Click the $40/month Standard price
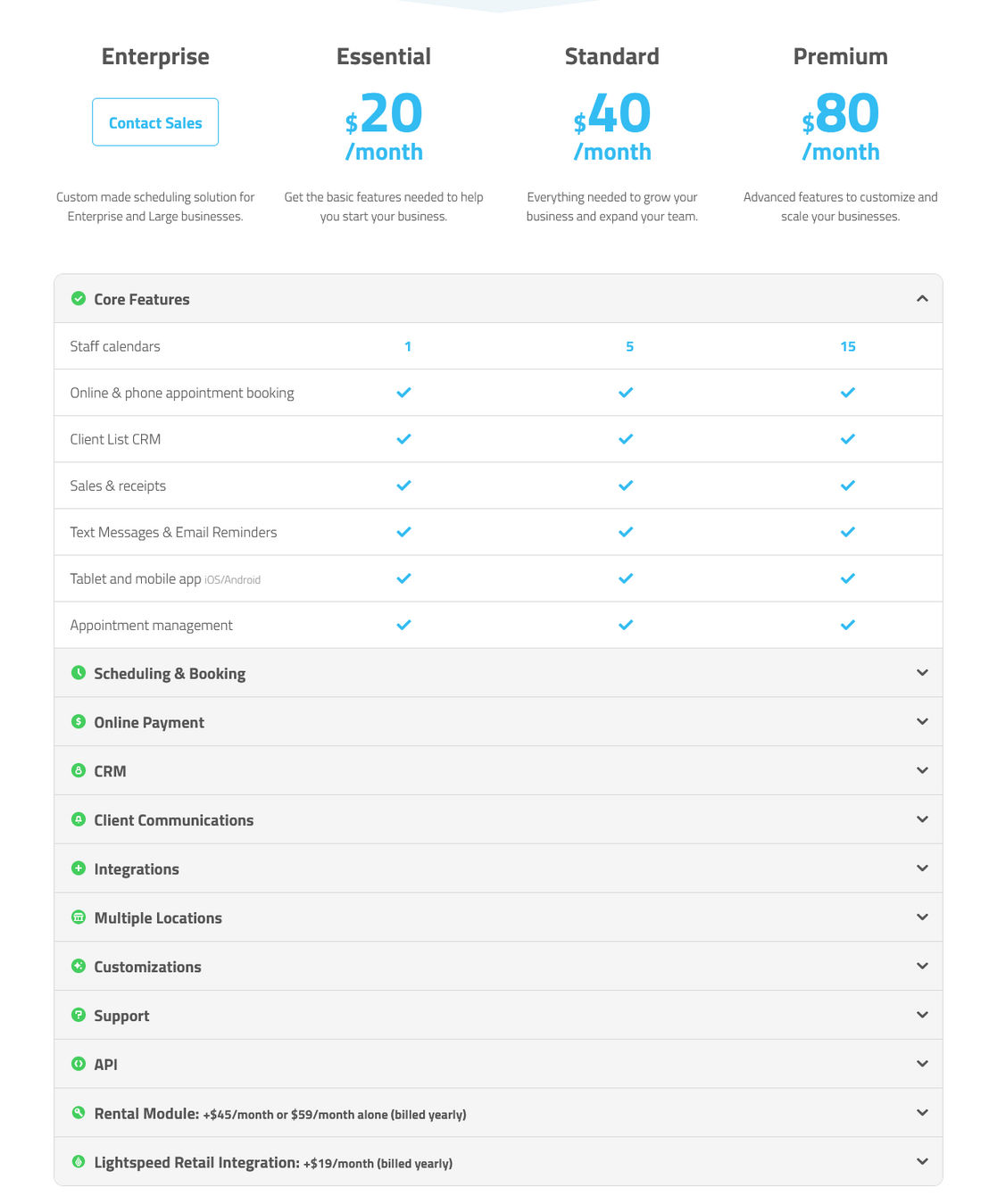 612,126
